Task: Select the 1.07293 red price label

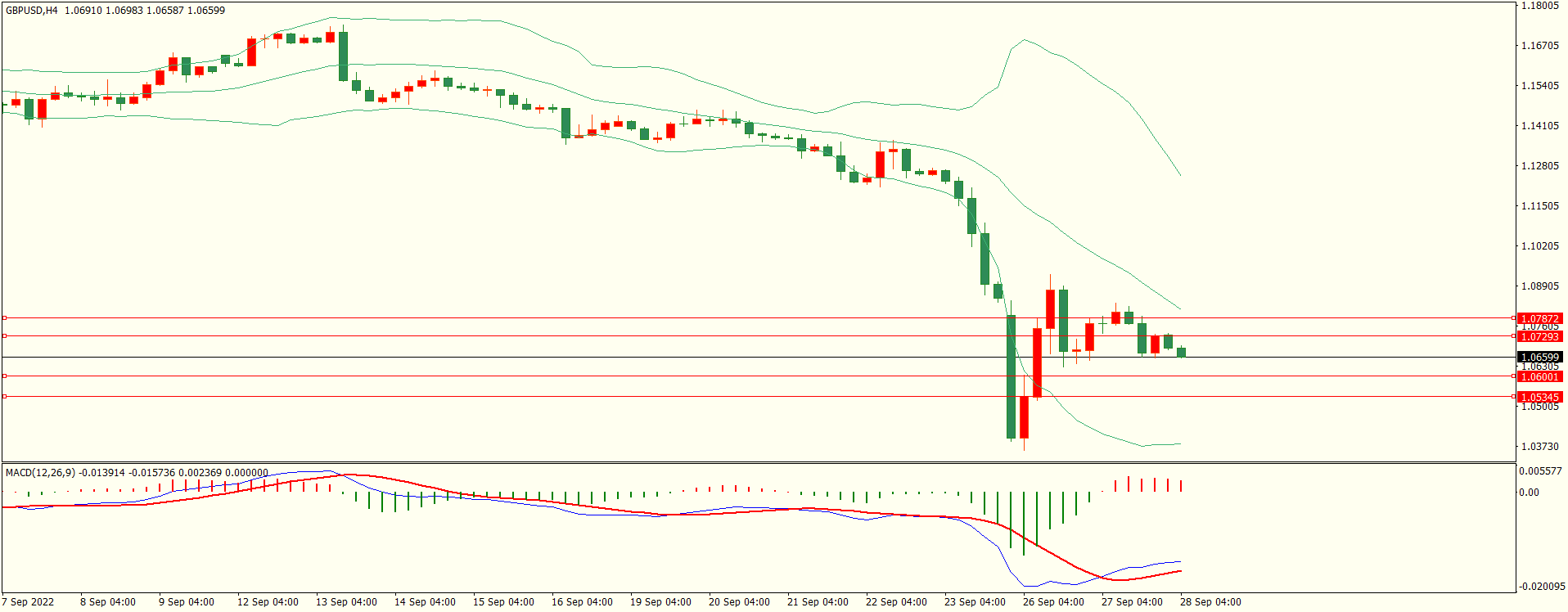Action: point(1539,336)
